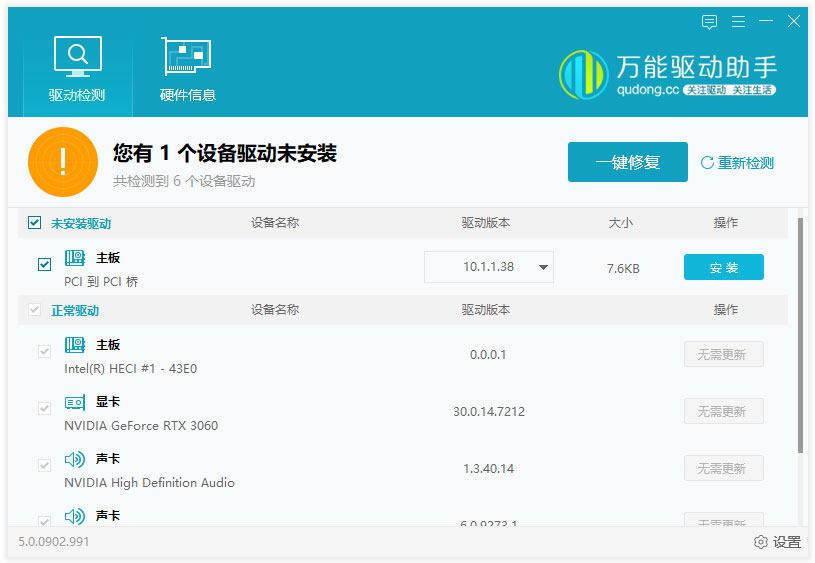Viewport: 815px width, 563px height.
Task: Toggle the NVIDIA High Definition Audio checkbox
Action: [45, 465]
